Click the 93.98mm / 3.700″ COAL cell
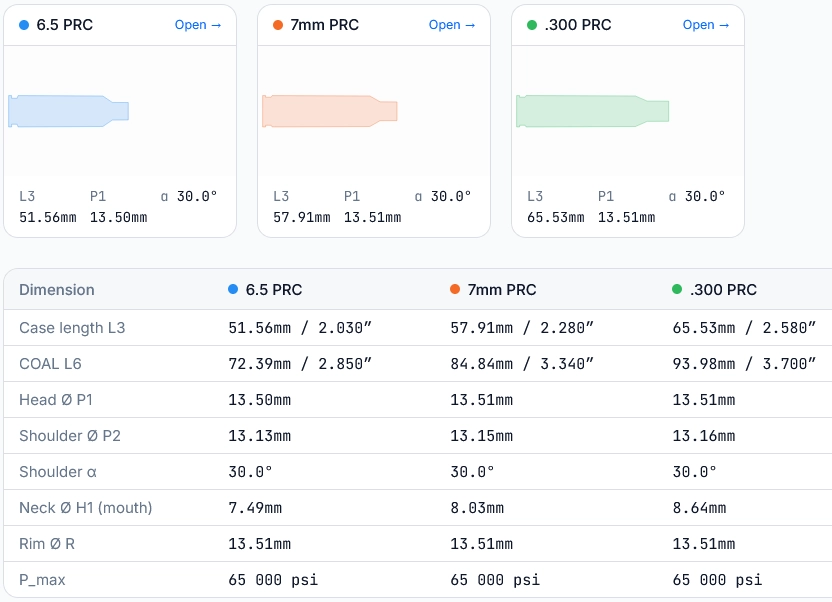The height and width of the screenshot is (602, 832). point(744,364)
